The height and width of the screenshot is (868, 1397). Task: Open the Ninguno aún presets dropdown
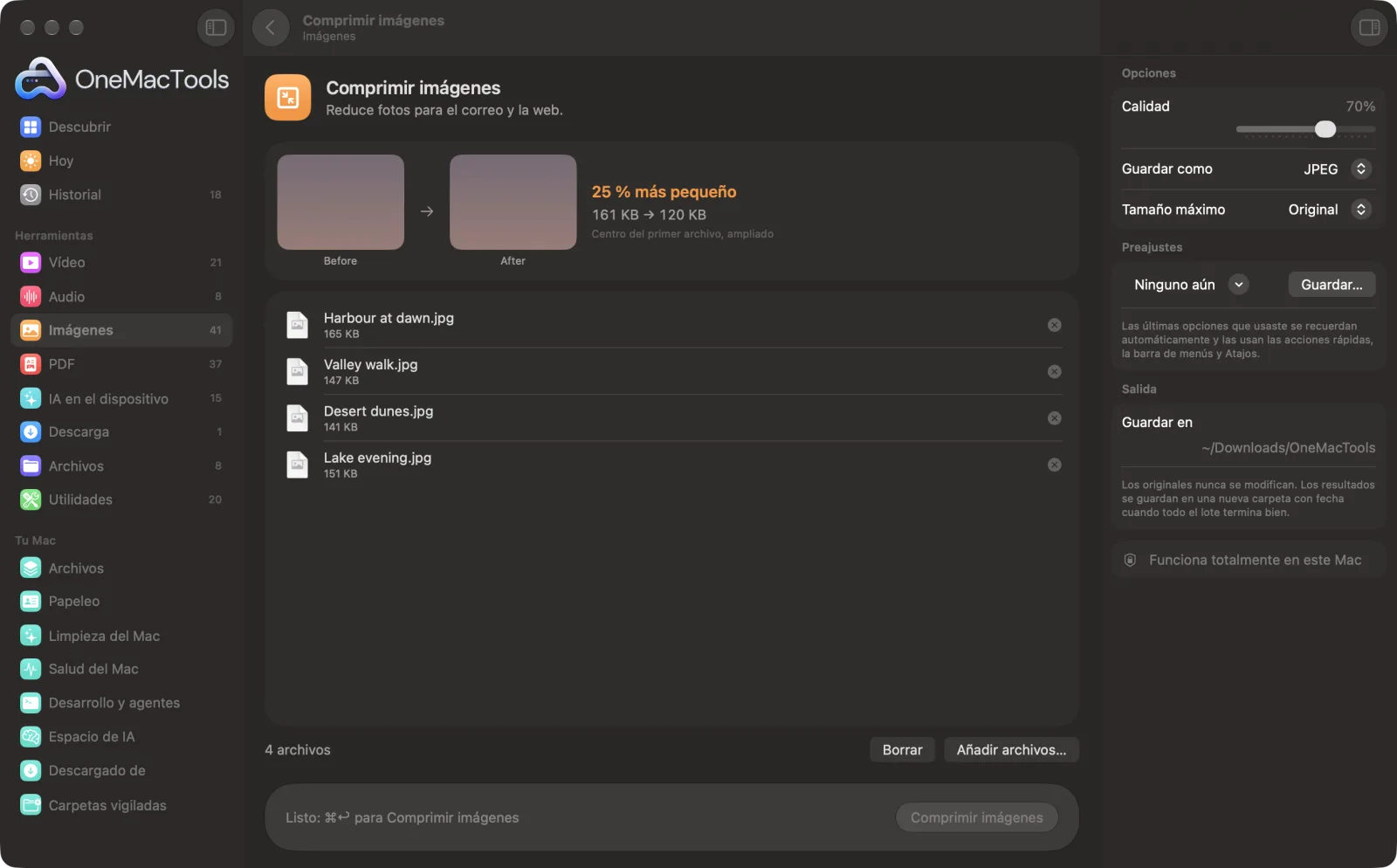click(x=1190, y=285)
